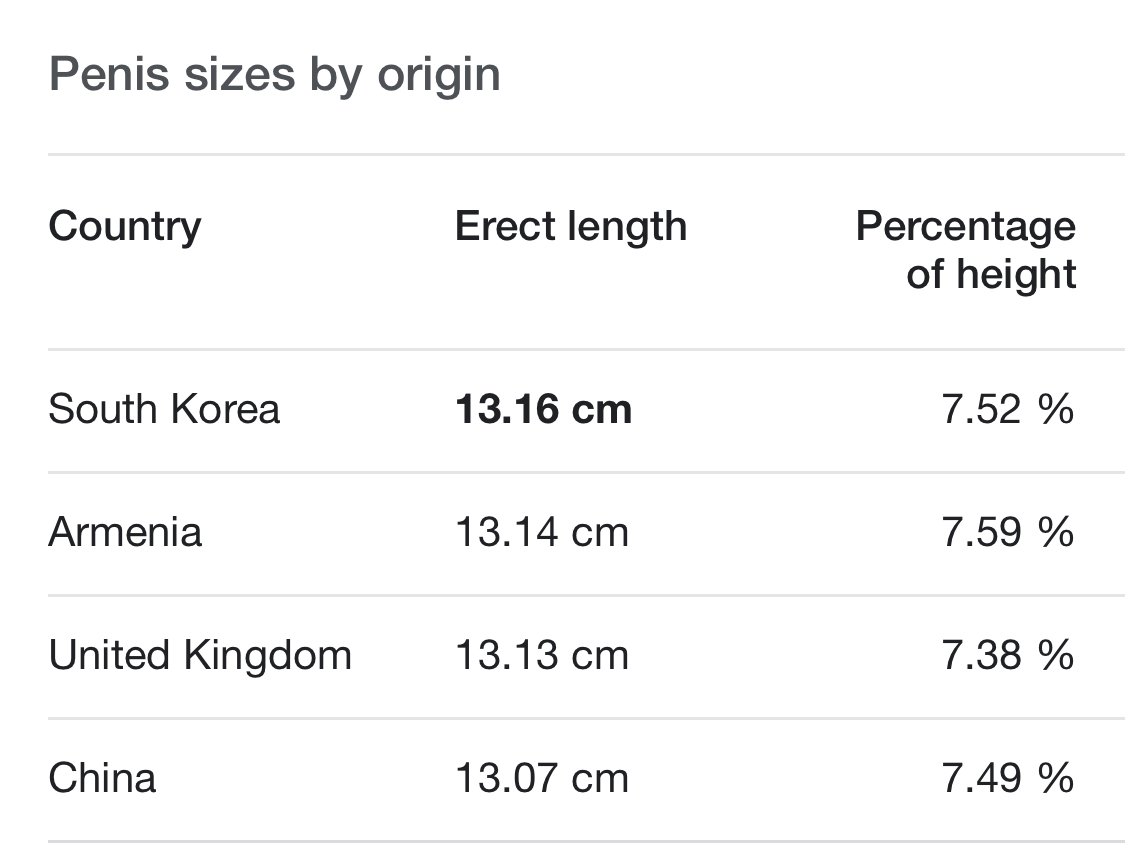This screenshot has height=865, width=1125.
Task: Select the China country cell
Action: click(102, 778)
